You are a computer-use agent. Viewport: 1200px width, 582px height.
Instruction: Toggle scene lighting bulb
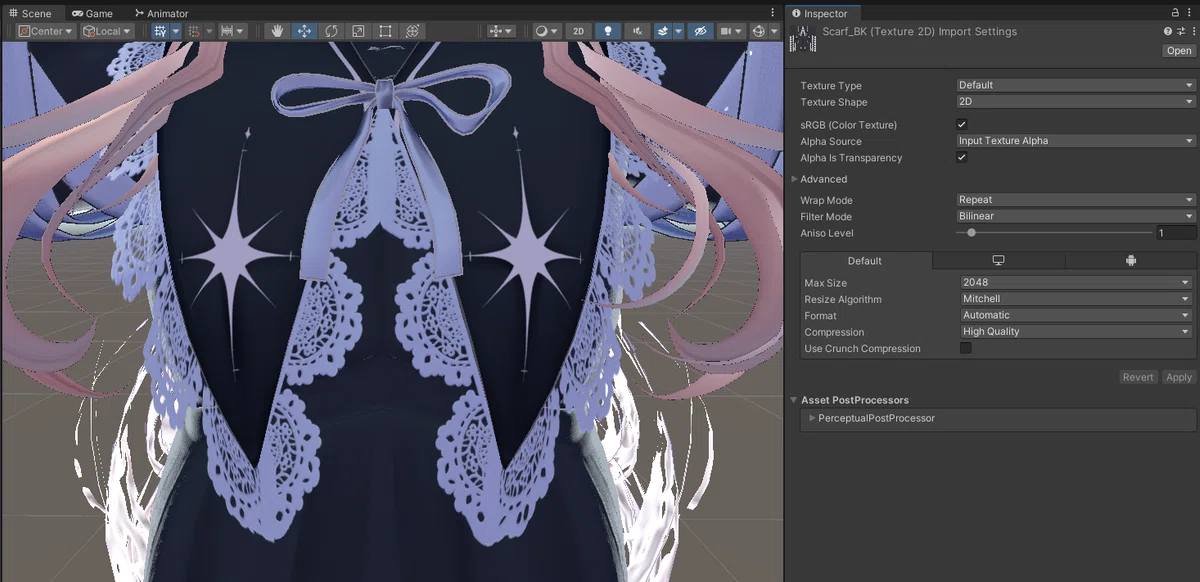point(607,31)
